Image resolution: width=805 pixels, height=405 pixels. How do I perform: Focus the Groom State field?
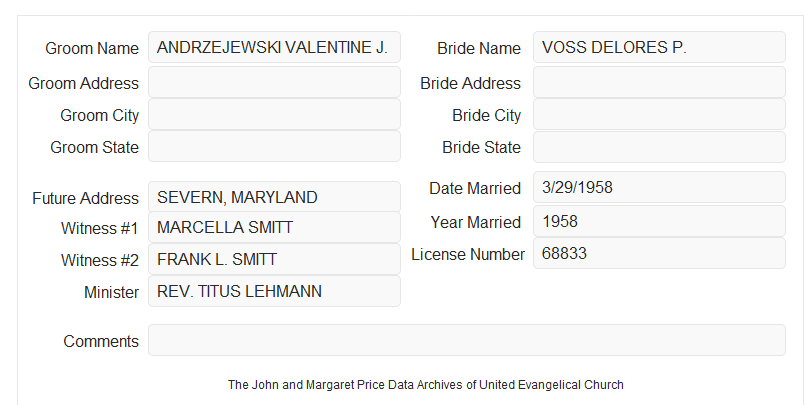[x=274, y=146]
